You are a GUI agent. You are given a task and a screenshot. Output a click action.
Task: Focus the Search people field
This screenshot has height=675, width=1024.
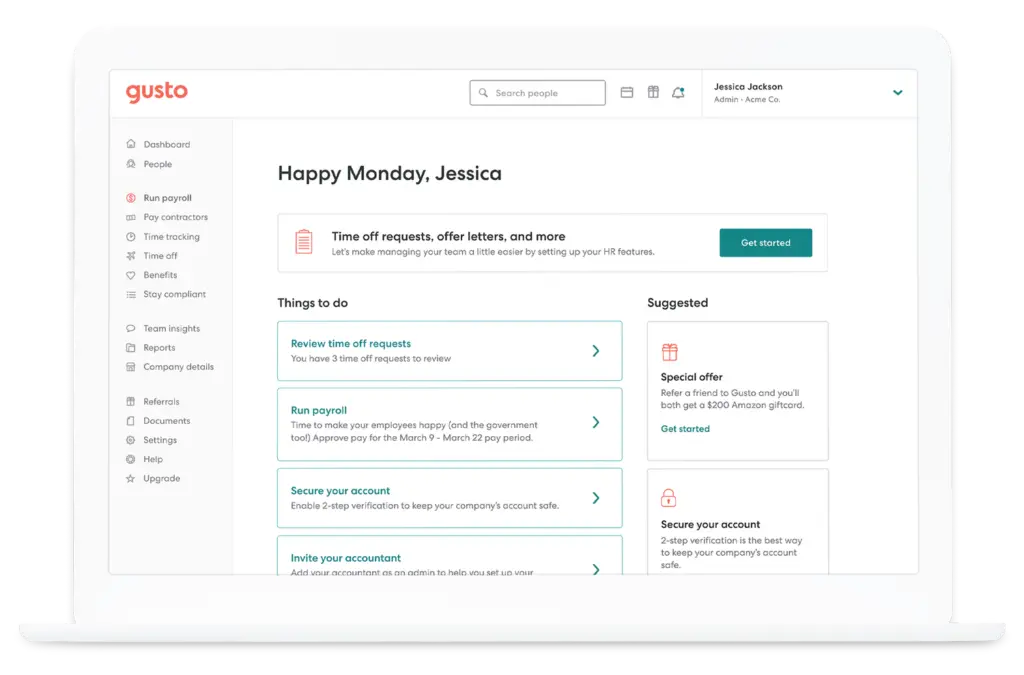point(537,93)
